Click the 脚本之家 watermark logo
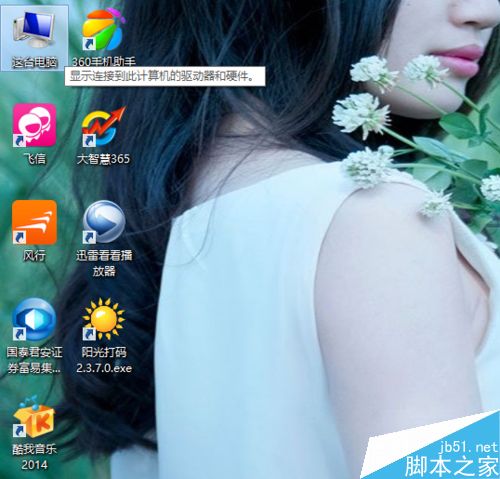 coord(451,466)
